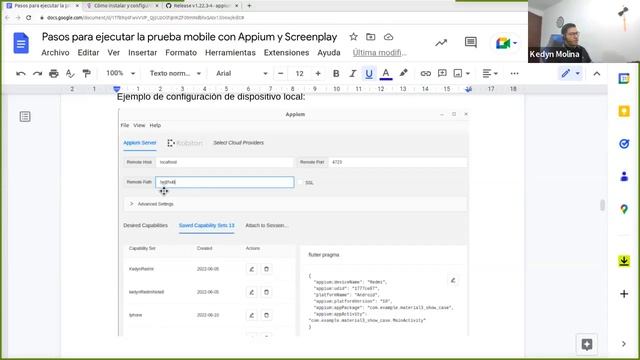Click the font size 12 field
The height and width of the screenshot is (360, 640).
[x=299, y=73]
